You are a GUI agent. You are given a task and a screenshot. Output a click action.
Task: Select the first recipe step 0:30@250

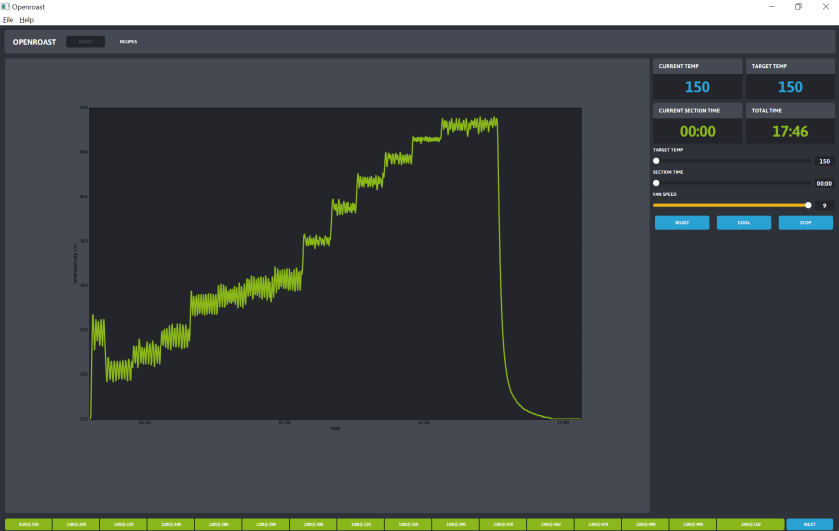pos(28,524)
